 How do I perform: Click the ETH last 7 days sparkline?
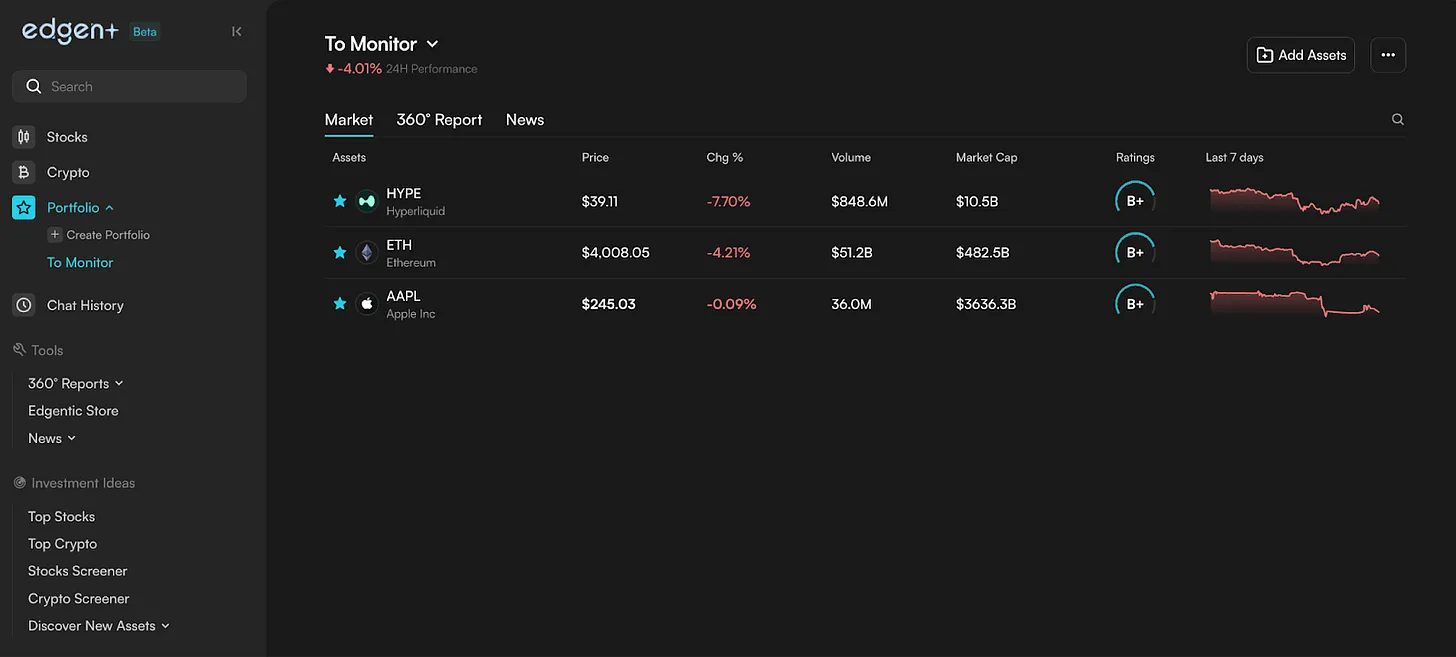(x=1294, y=252)
